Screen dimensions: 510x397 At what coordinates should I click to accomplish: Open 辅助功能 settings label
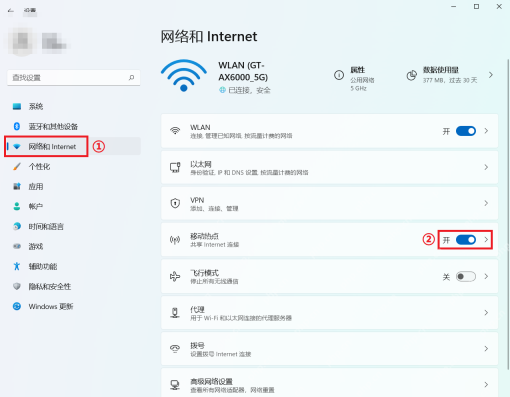click(43, 266)
